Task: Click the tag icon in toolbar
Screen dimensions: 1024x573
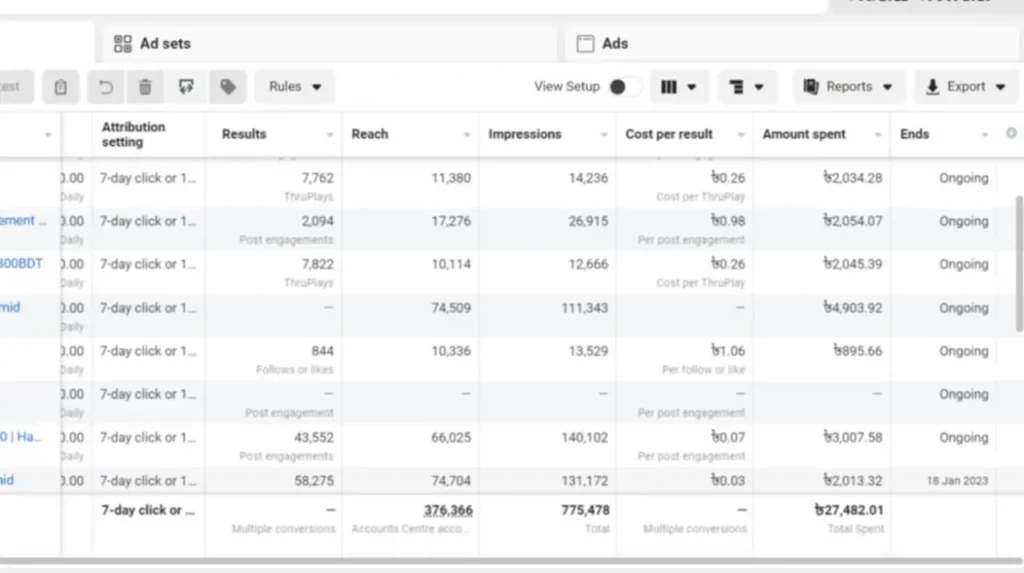Action: pos(228,87)
